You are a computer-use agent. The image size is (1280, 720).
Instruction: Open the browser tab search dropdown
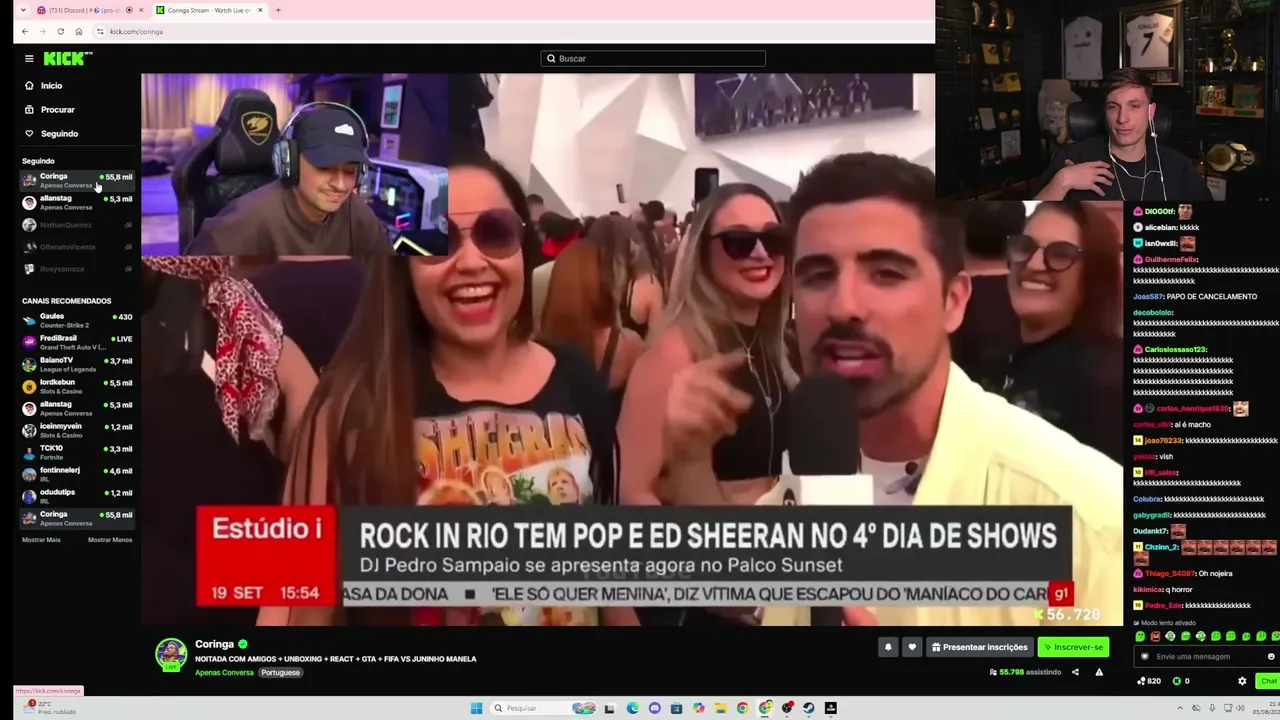[x=23, y=10]
